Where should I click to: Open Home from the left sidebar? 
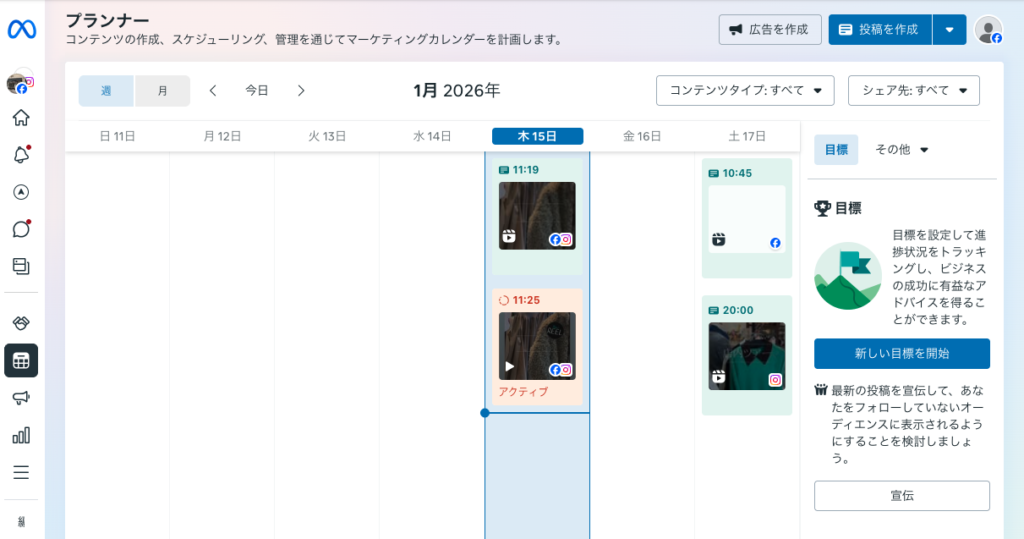(x=21, y=118)
